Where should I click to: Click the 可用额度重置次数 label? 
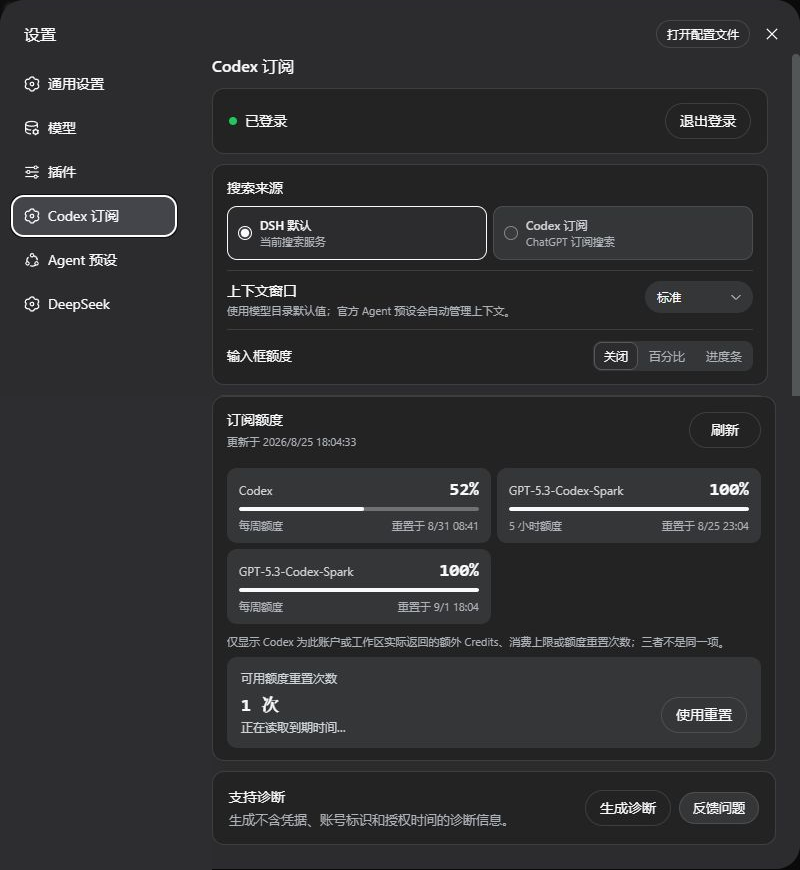(x=289, y=679)
